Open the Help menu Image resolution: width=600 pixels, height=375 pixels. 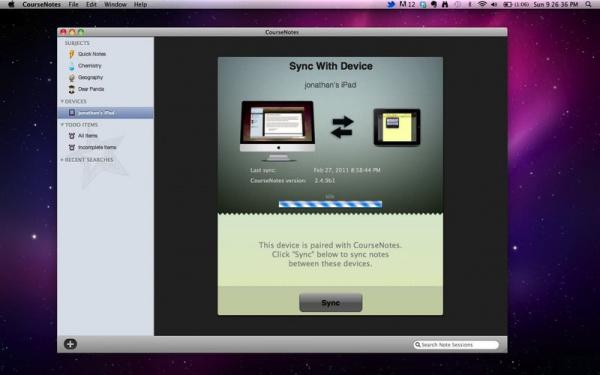[x=140, y=5]
